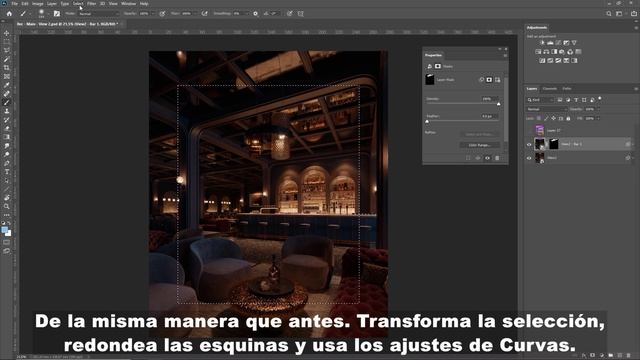Switch to the Paths tab
Screen dimensions: 640x360
[567, 89]
